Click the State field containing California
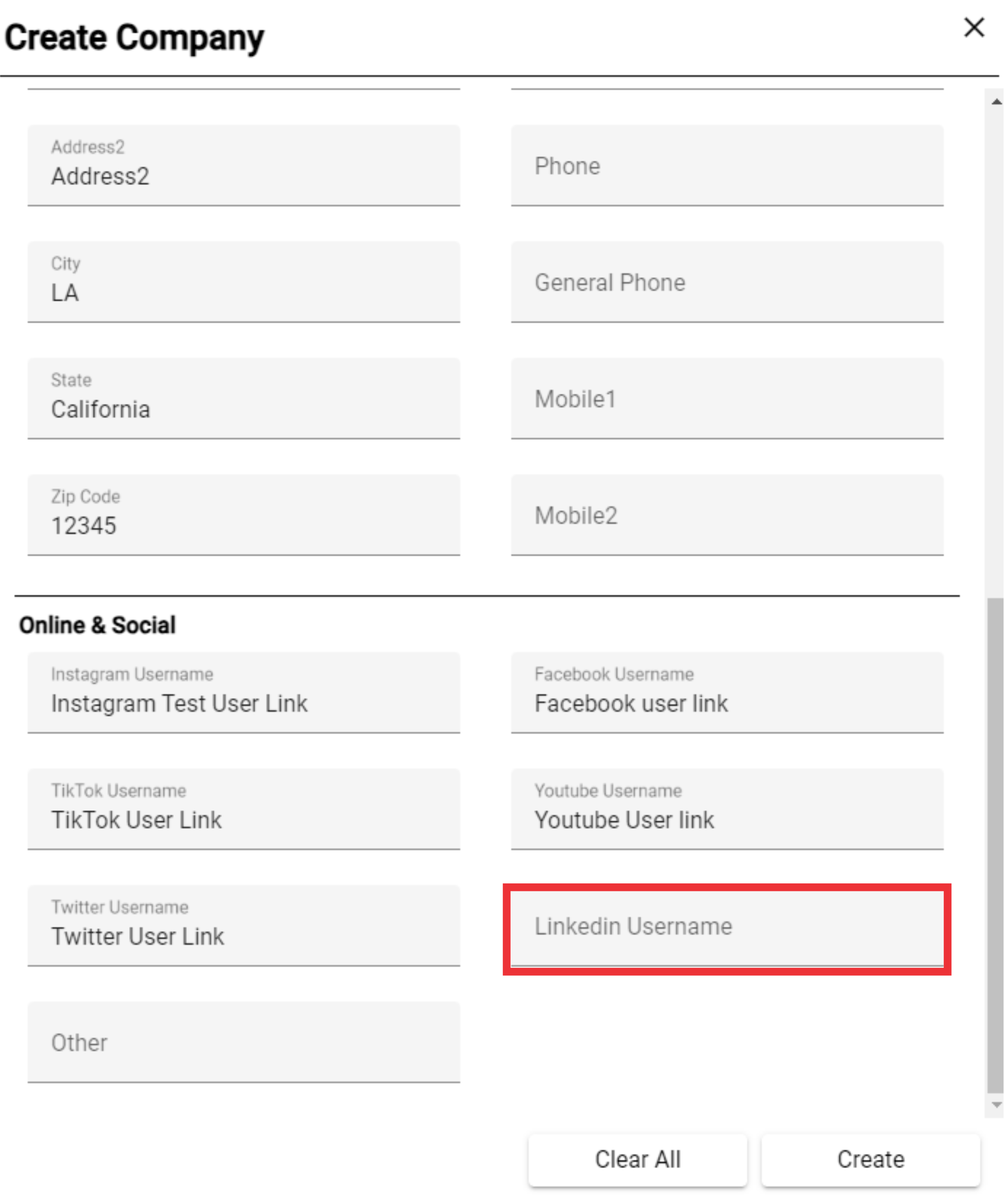This screenshot has height=1204, width=1004. click(244, 399)
